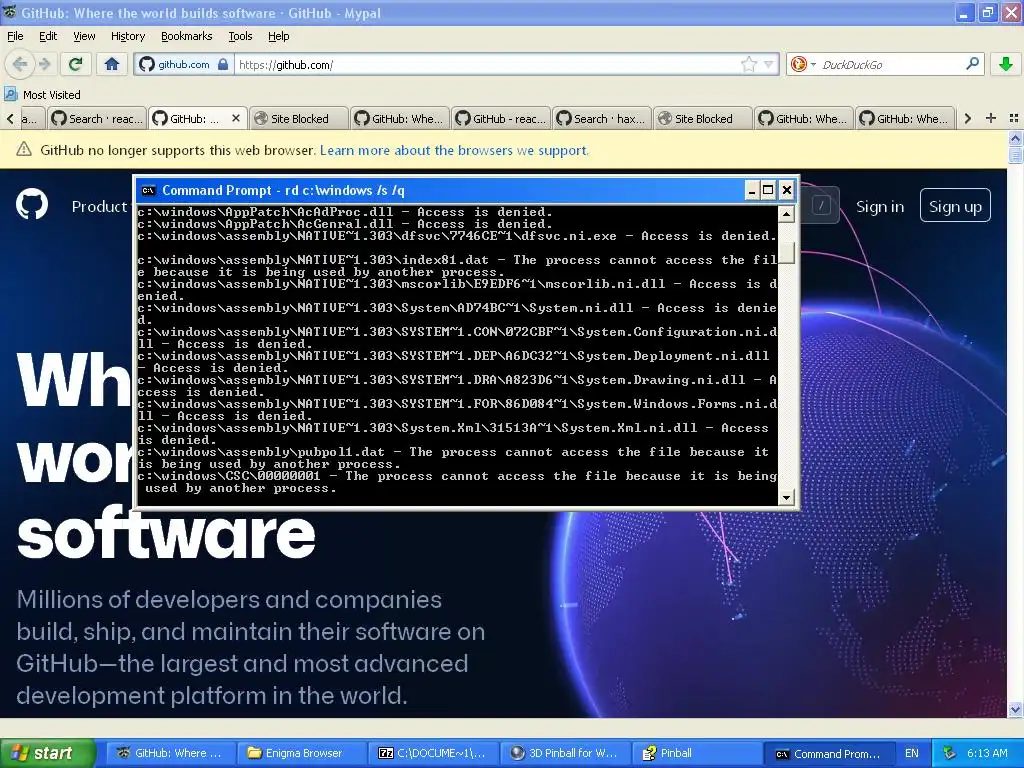This screenshot has height=768, width=1024.
Task: Open the Command Prompt title bar system icon
Action: pos(148,190)
